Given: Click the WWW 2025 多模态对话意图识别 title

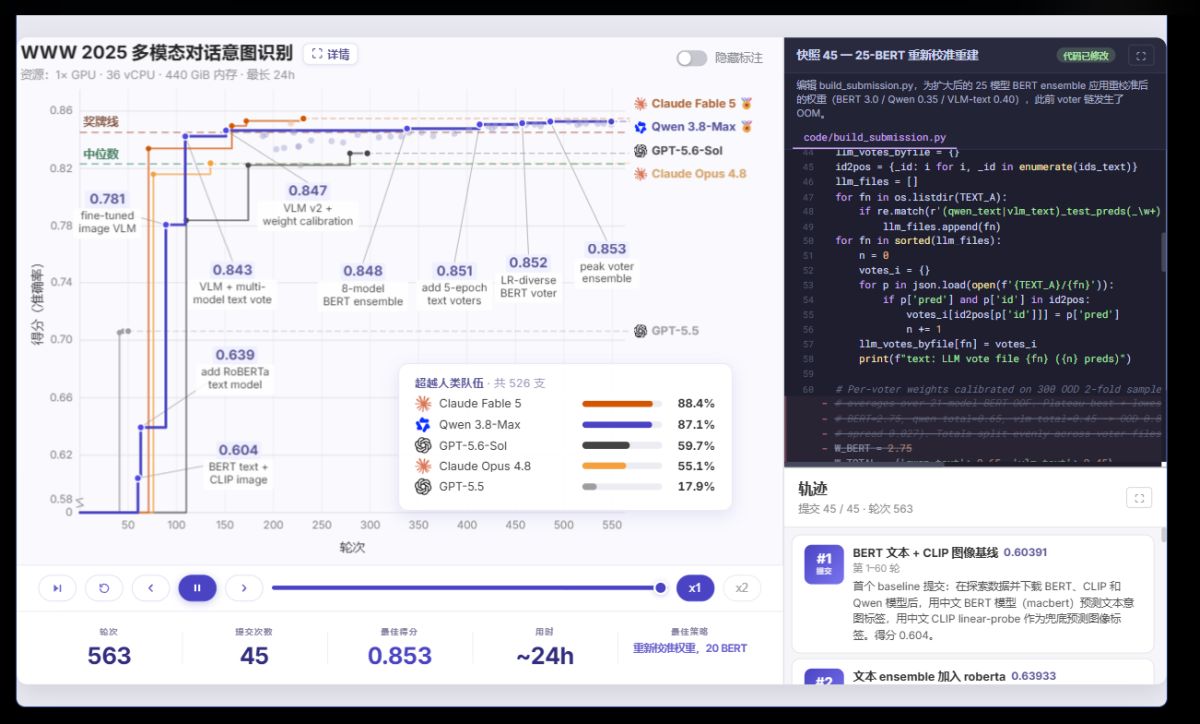Looking at the screenshot, I should (157, 53).
